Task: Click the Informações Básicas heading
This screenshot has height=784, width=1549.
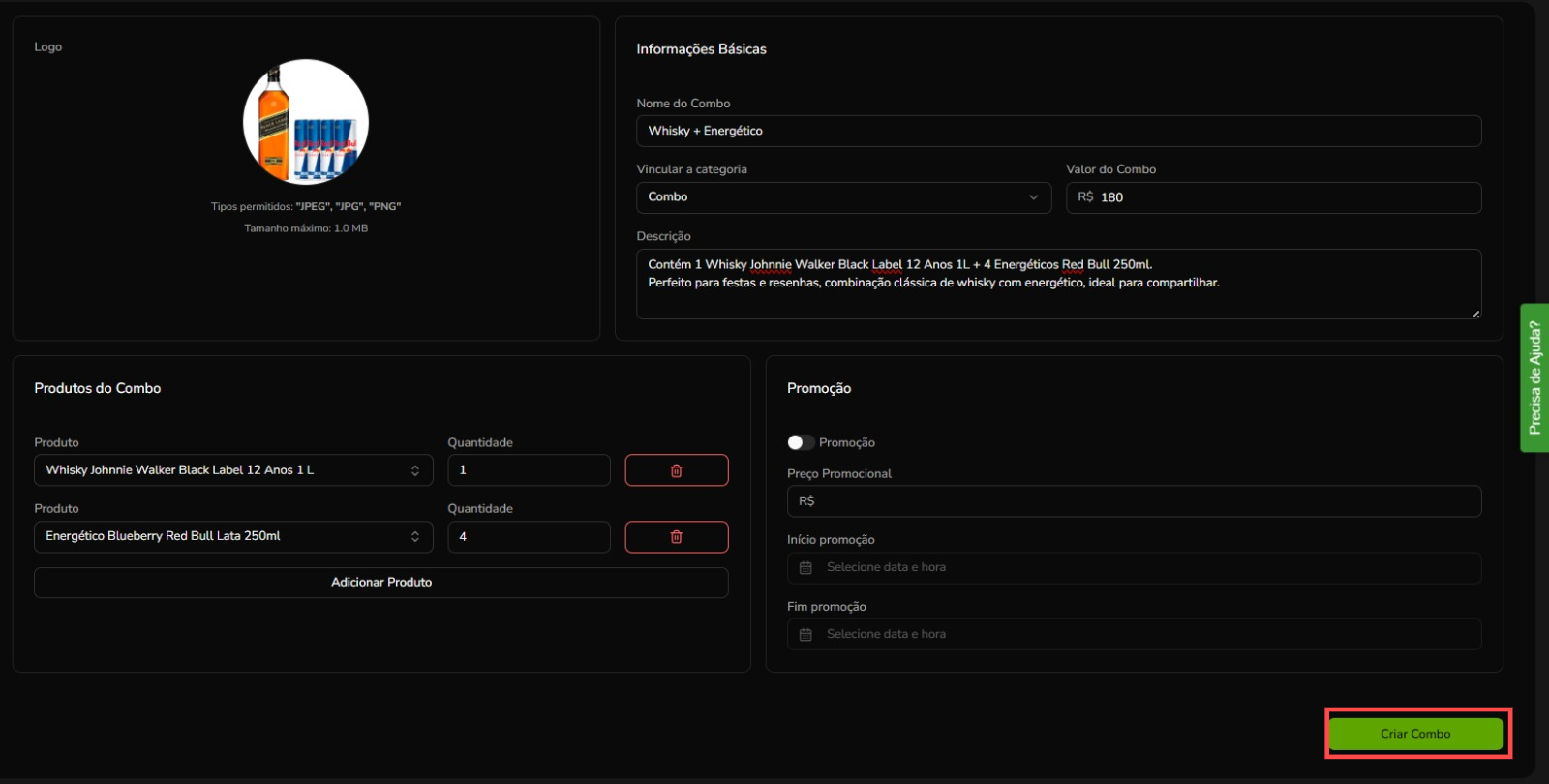Action: [701, 49]
